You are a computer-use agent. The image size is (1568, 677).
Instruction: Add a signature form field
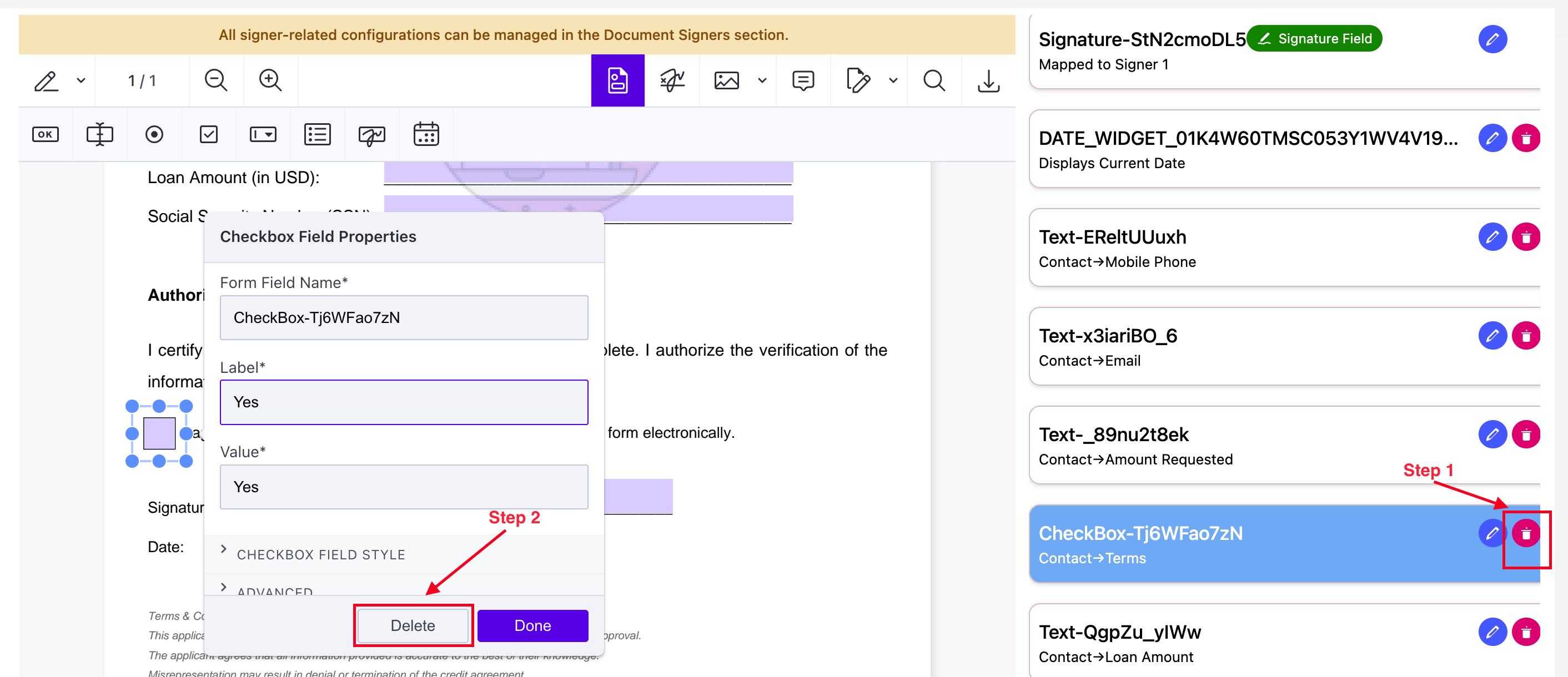(372, 134)
